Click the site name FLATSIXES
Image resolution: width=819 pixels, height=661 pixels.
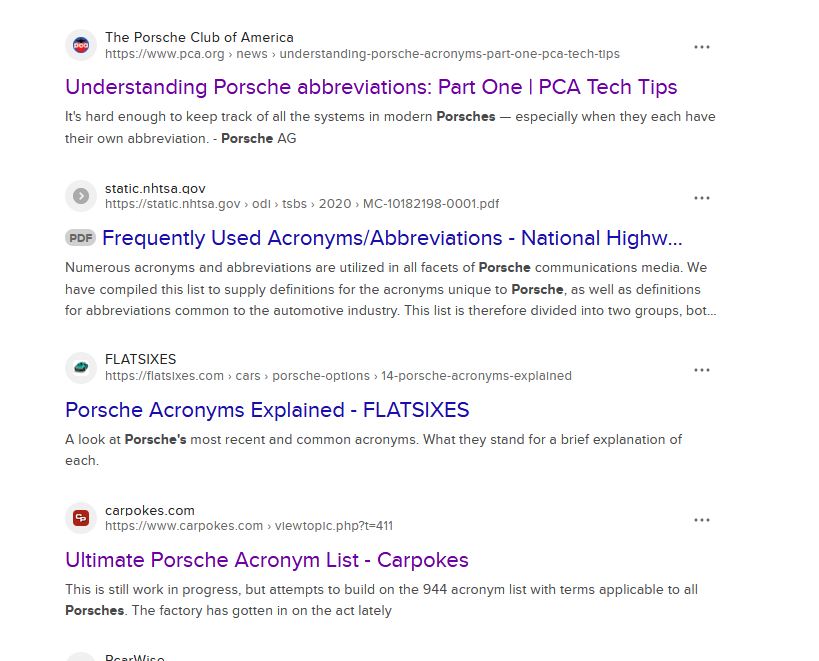141,359
